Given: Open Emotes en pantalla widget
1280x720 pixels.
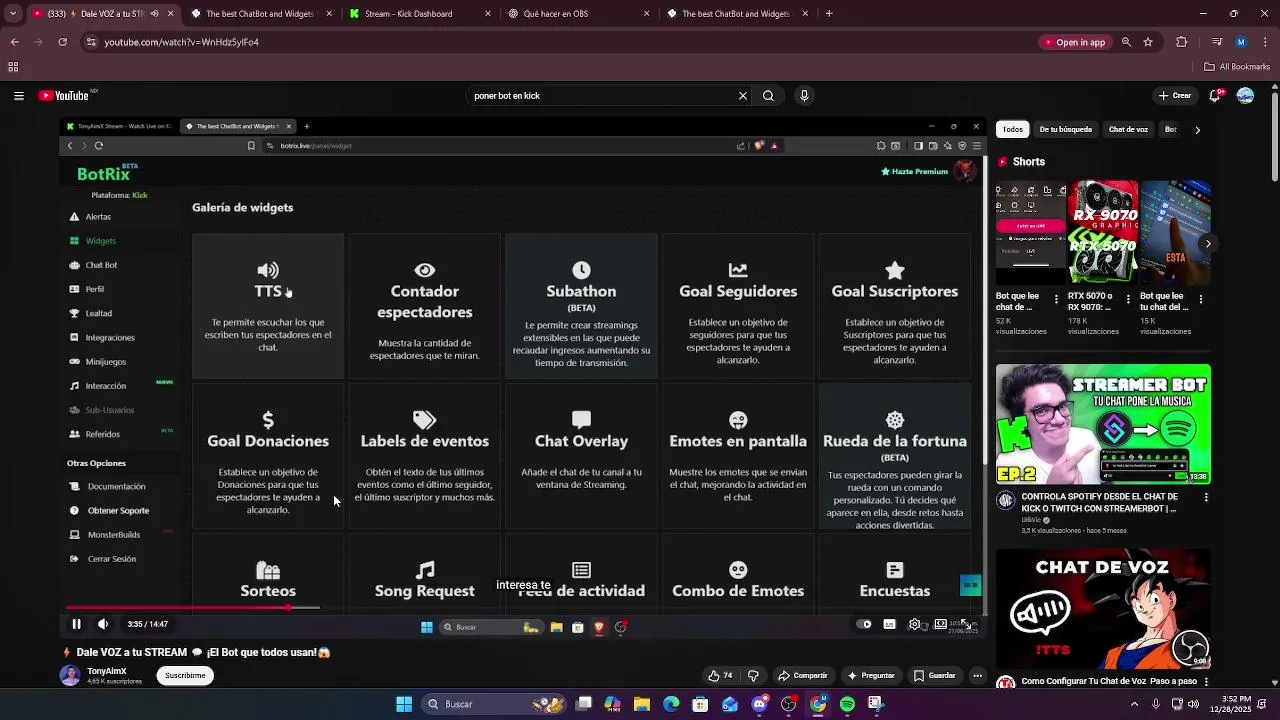Looking at the screenshot, I should (738, 456).
